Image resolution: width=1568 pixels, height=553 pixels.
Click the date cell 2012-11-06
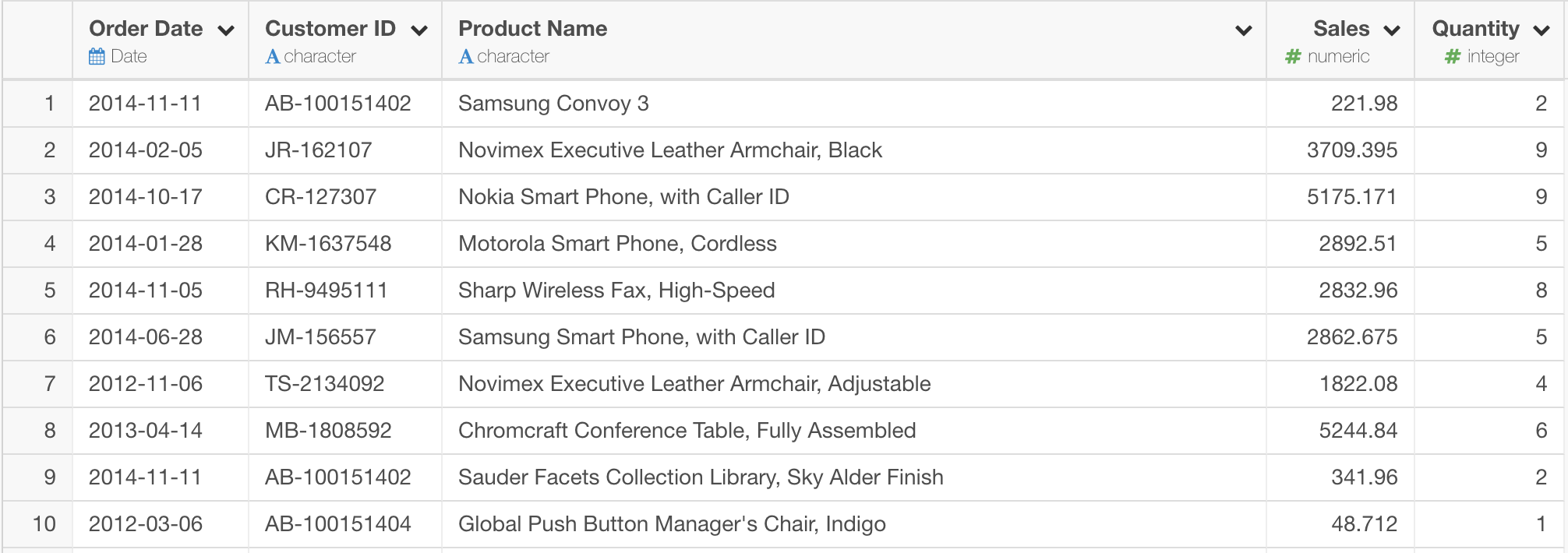click(161, 383)
